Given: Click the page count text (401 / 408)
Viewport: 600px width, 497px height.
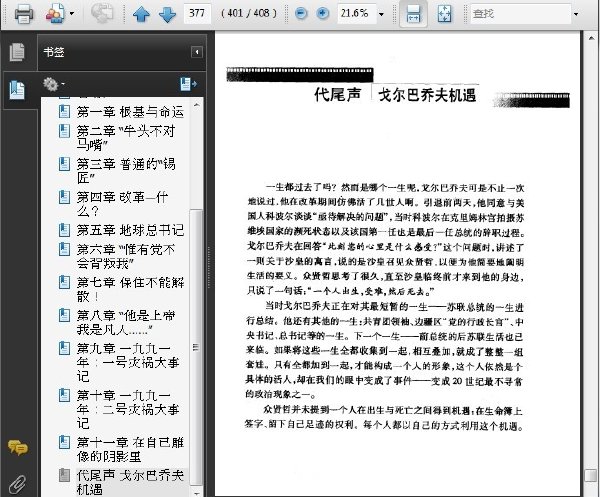Looking at the screenshot, I should click(248, 13).
